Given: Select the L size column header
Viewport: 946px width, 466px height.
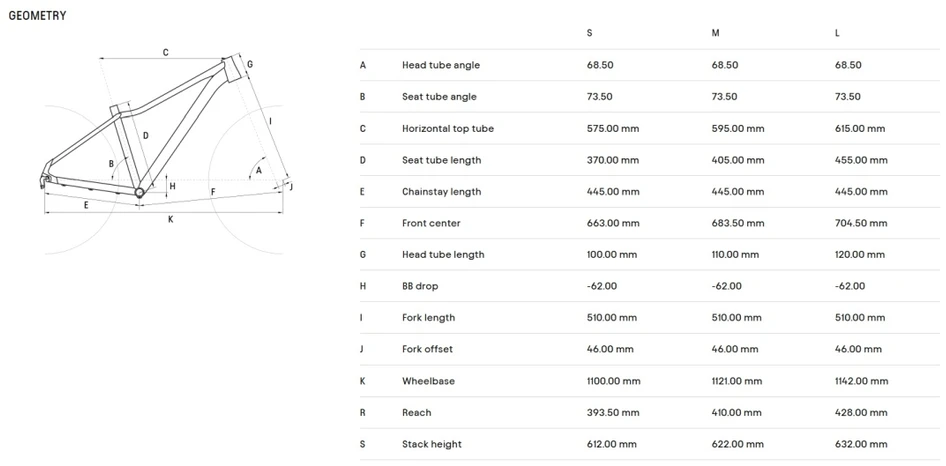Looking at the screenshot, I should (x=837, y=33).
